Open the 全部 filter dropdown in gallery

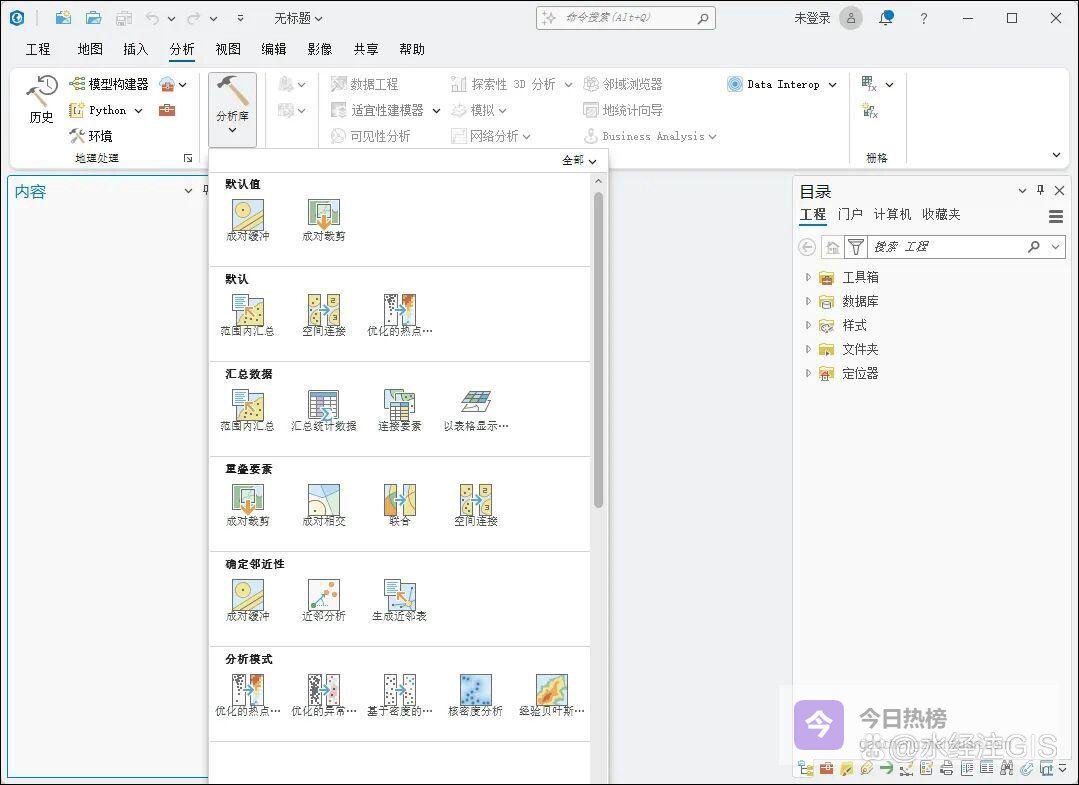[x=578, y=160]
